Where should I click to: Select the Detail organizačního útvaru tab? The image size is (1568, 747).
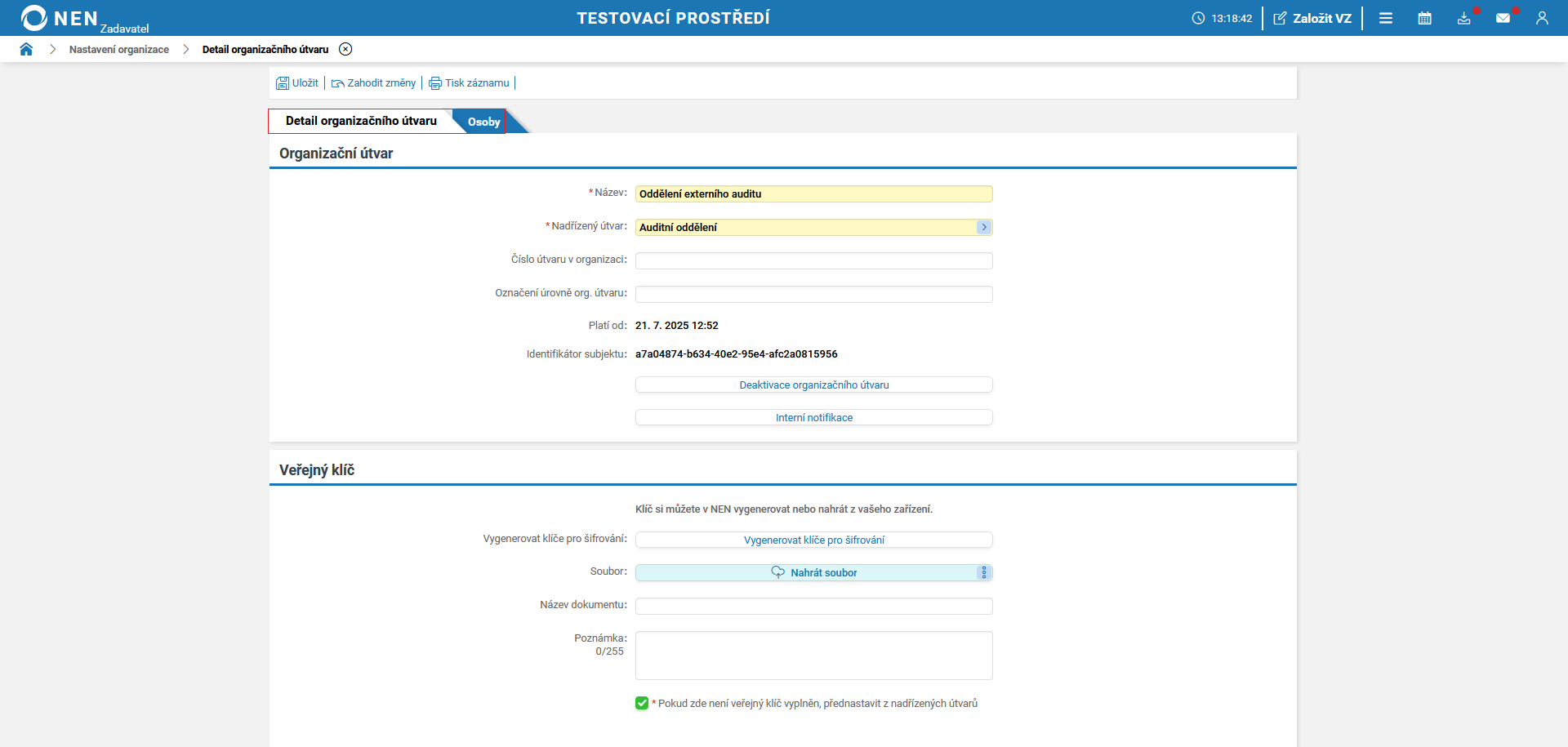[x=361, y=121]
